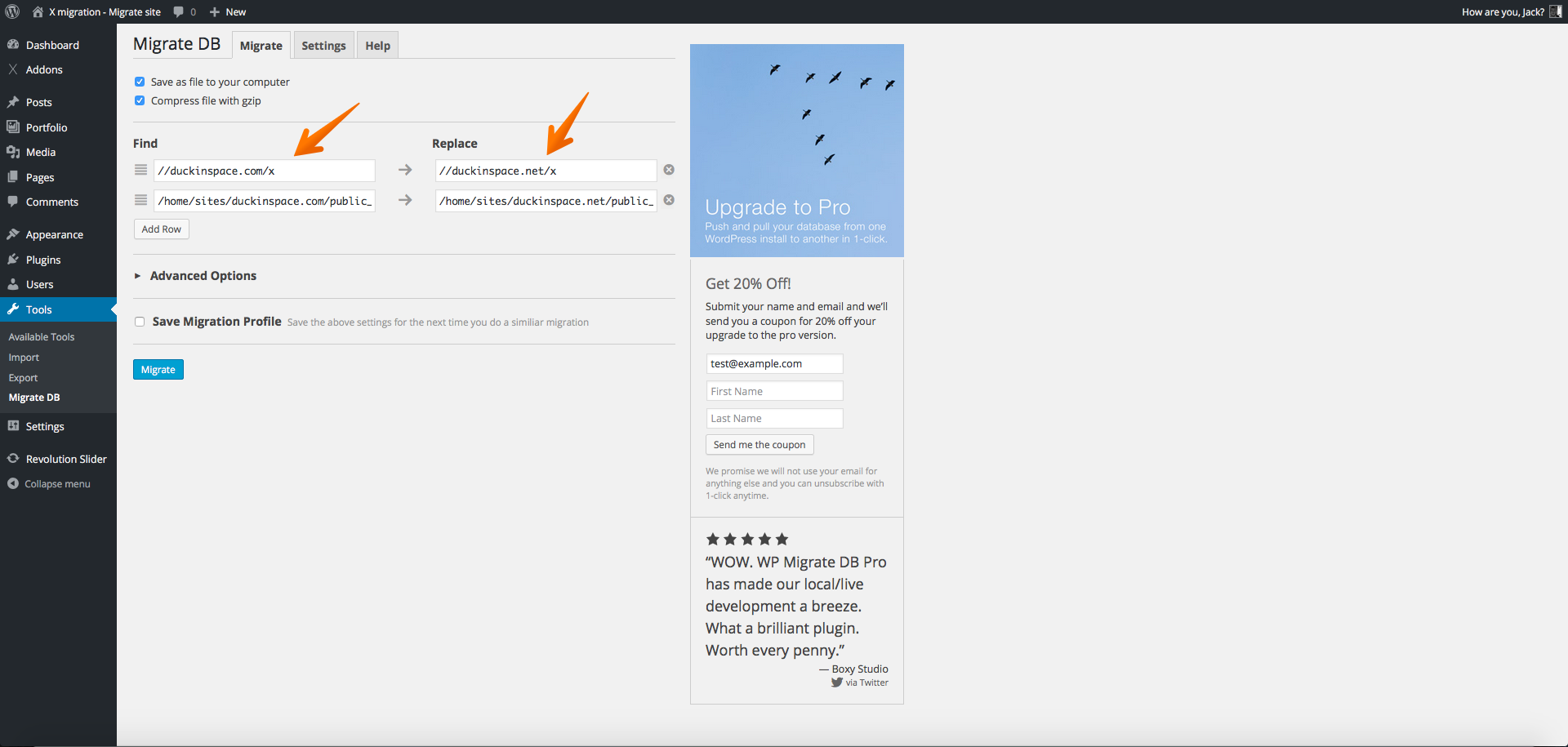The width and height of the screenshot is (1568, 747).
Task: Open the Export submenu item
Action: coord(23,378)
